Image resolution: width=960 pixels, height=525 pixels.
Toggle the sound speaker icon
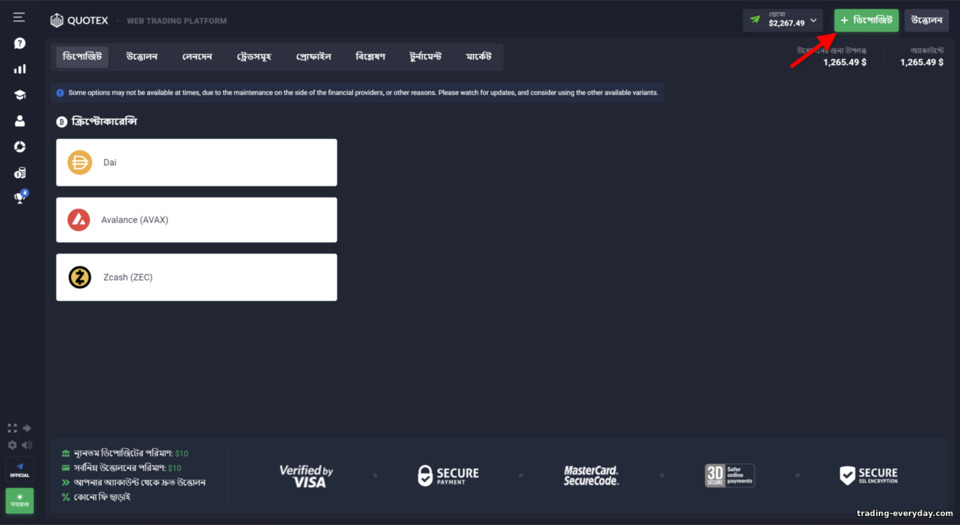[x=27, y=445]
